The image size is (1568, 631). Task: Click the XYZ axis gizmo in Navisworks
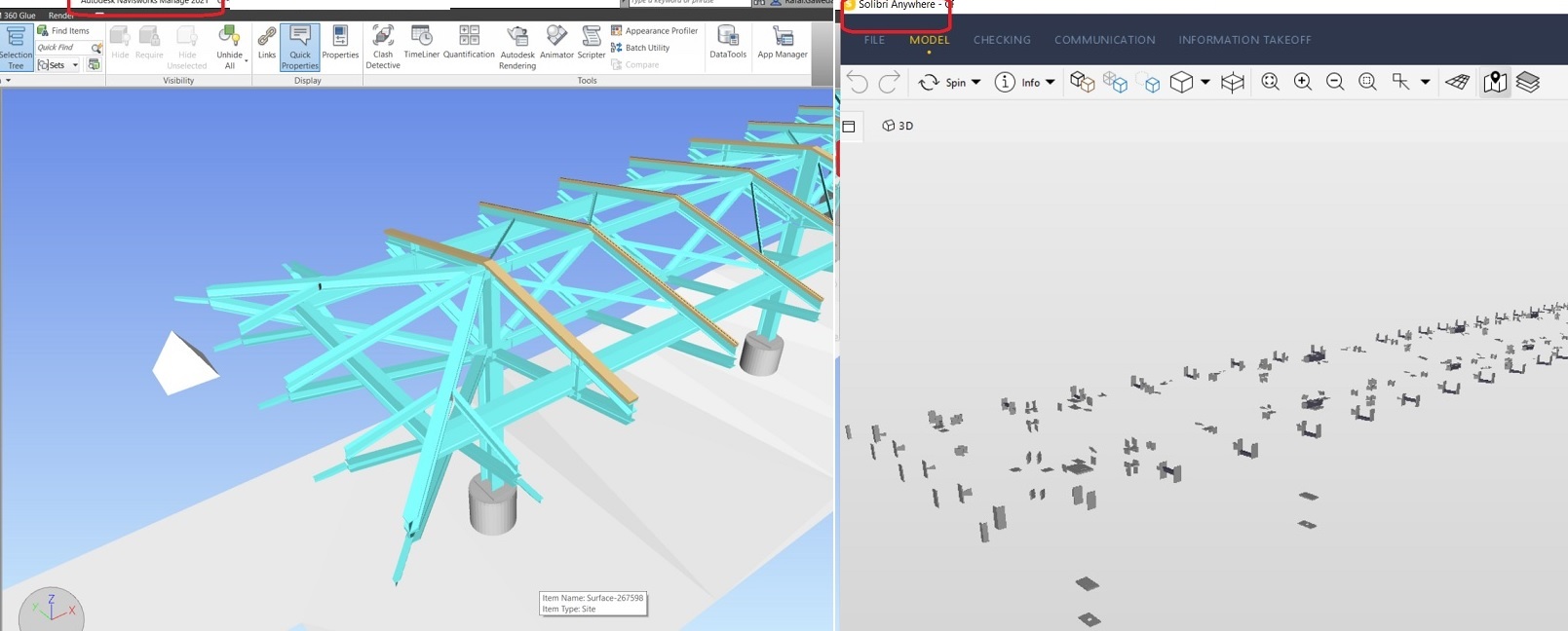point(51,611)
